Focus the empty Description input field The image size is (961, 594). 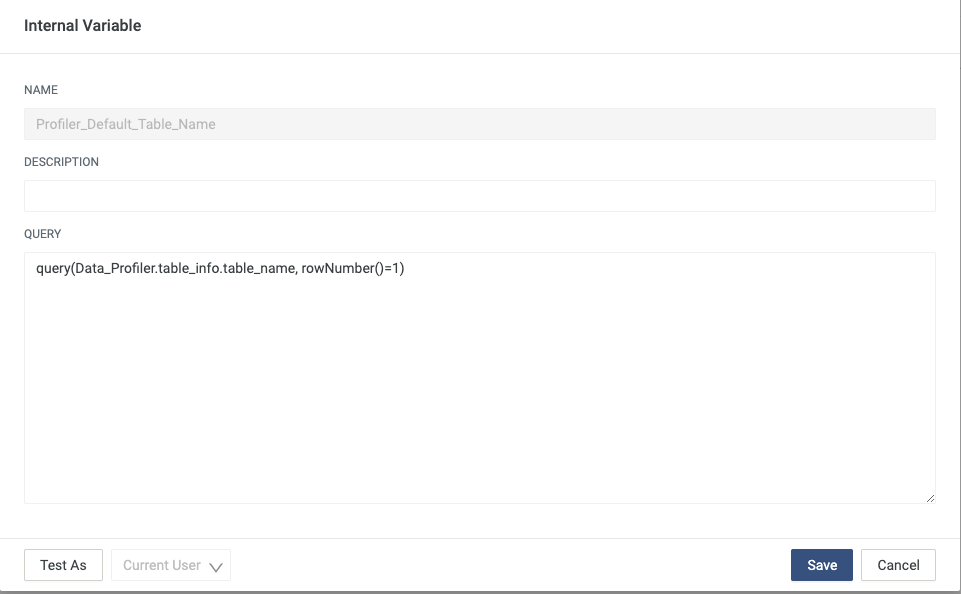pyautogui.click(x=479, y=196)
